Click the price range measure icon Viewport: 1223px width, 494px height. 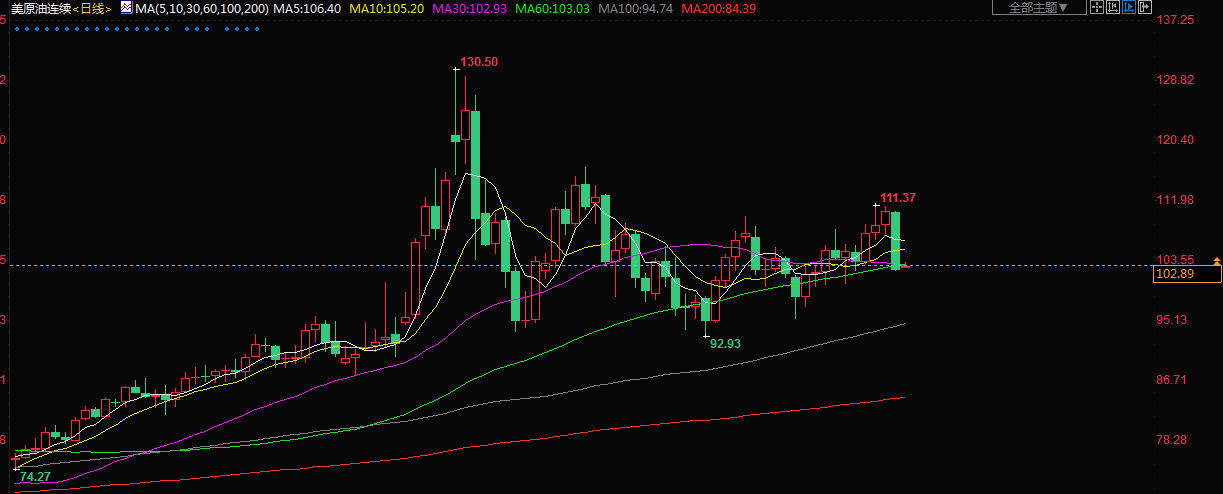(x=1112, y=8)
